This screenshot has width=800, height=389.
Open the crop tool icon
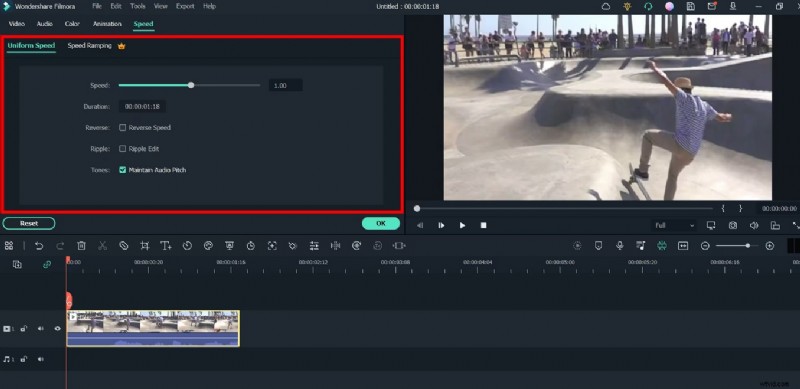pyautogui.click(x=145, y=246)
